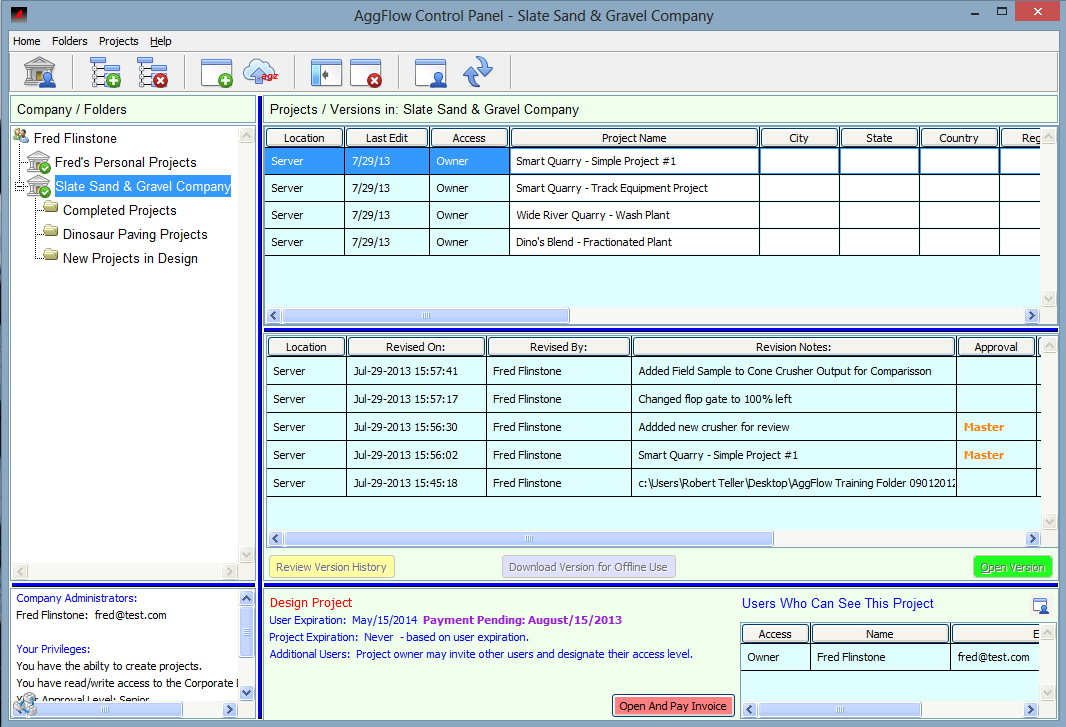
Task: Open the Projects menu
Action: tap(118, 41)
